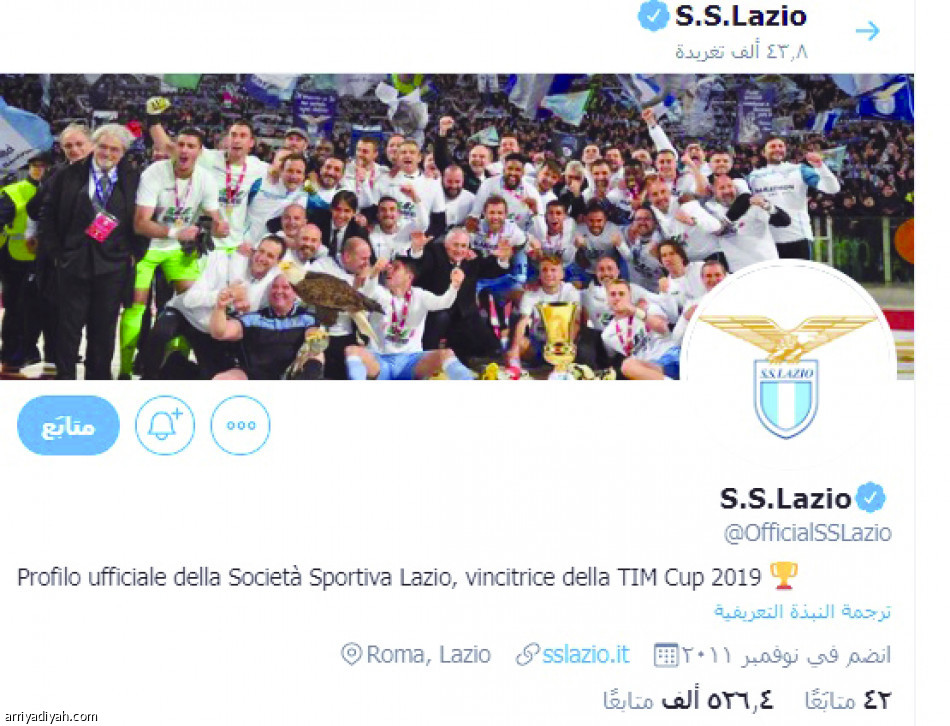Open the ٤٢ following count
950x726 pixels.
point(848,701)
